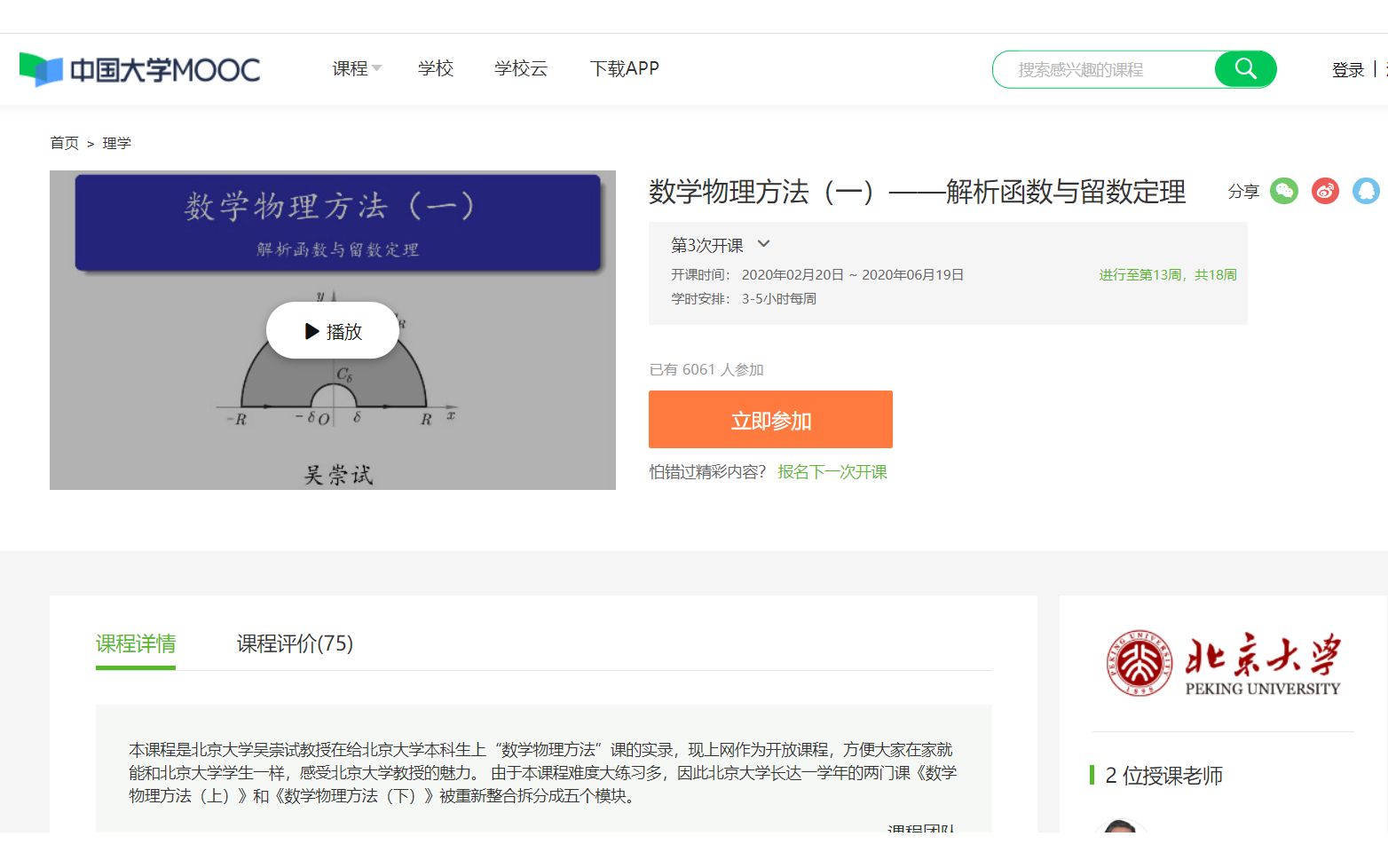Share course via WeChat icon
This screenshot has width=1388, height=868.
pos(1284,191)
